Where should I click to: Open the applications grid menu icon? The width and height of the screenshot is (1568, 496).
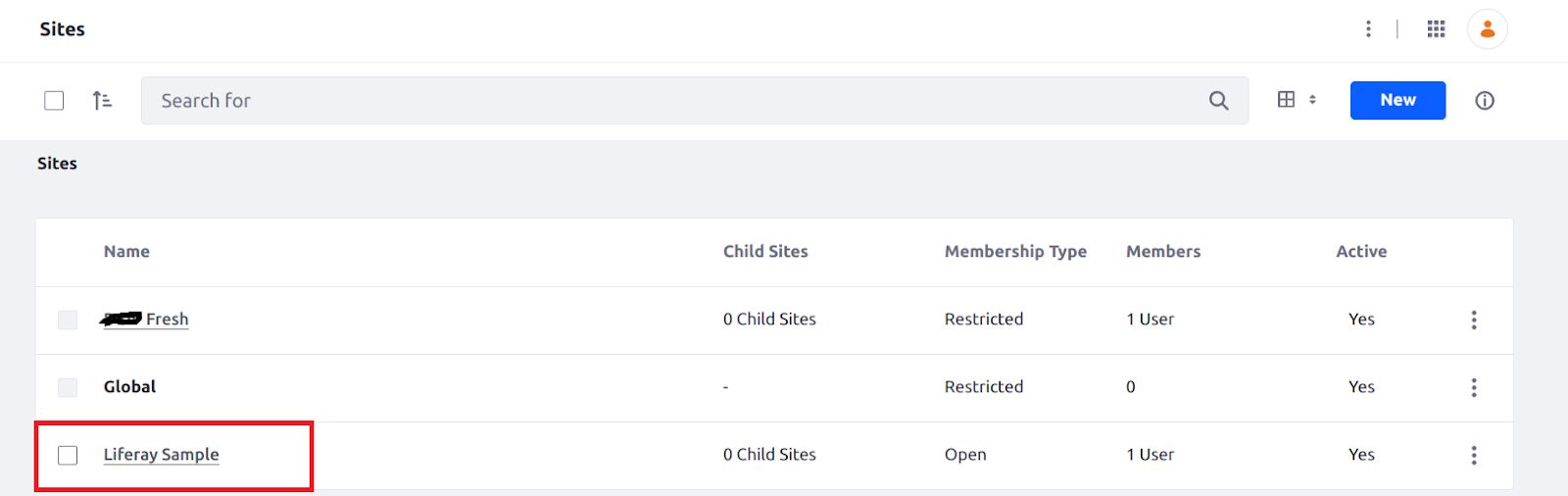coord(1436,29)
